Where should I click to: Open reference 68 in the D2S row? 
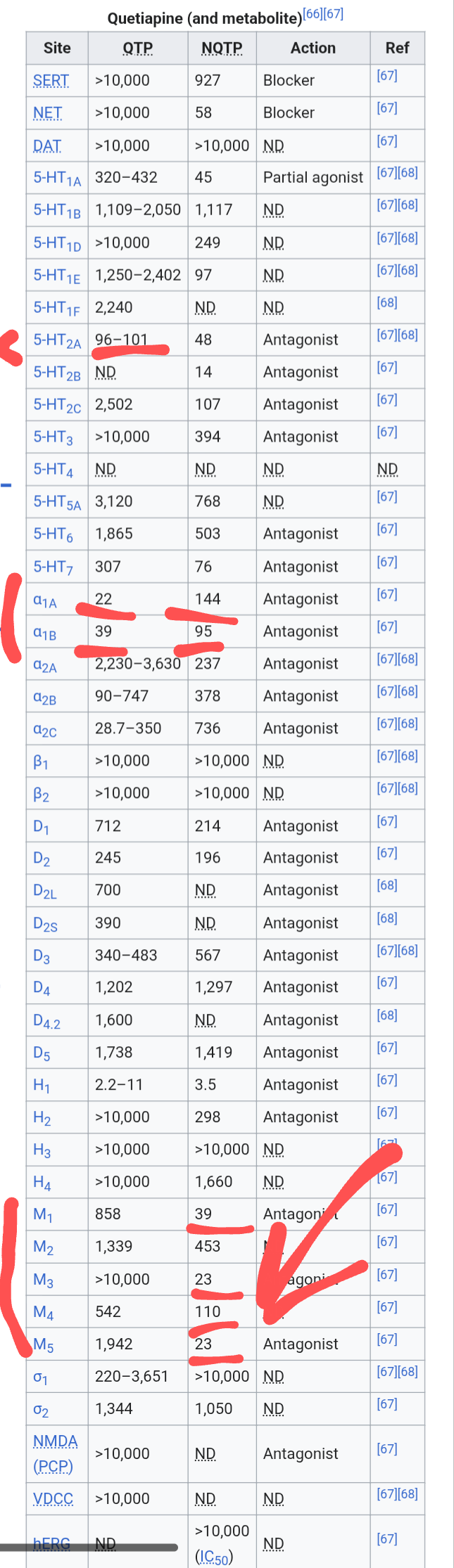pos(387,918)
